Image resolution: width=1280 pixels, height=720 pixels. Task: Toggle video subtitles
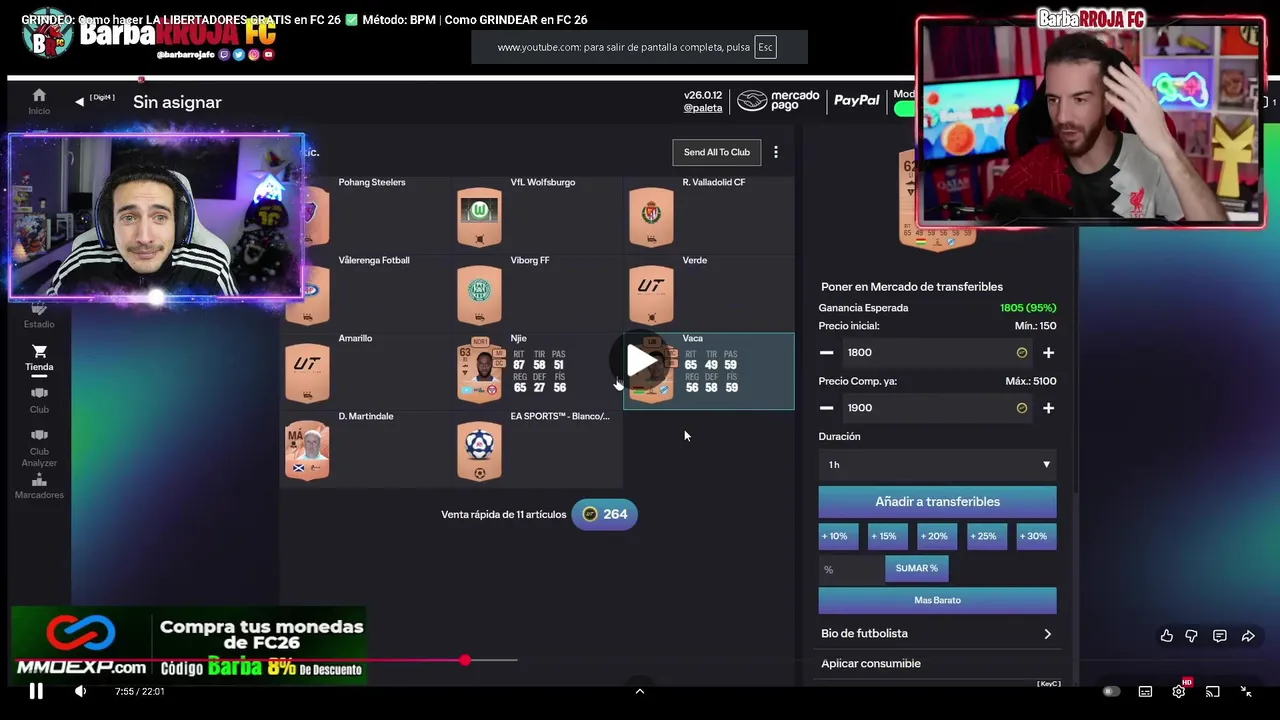coord(1145,691)
